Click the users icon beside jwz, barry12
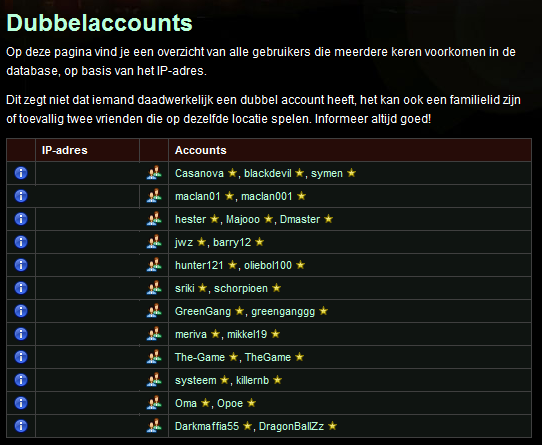 (154, 242)
